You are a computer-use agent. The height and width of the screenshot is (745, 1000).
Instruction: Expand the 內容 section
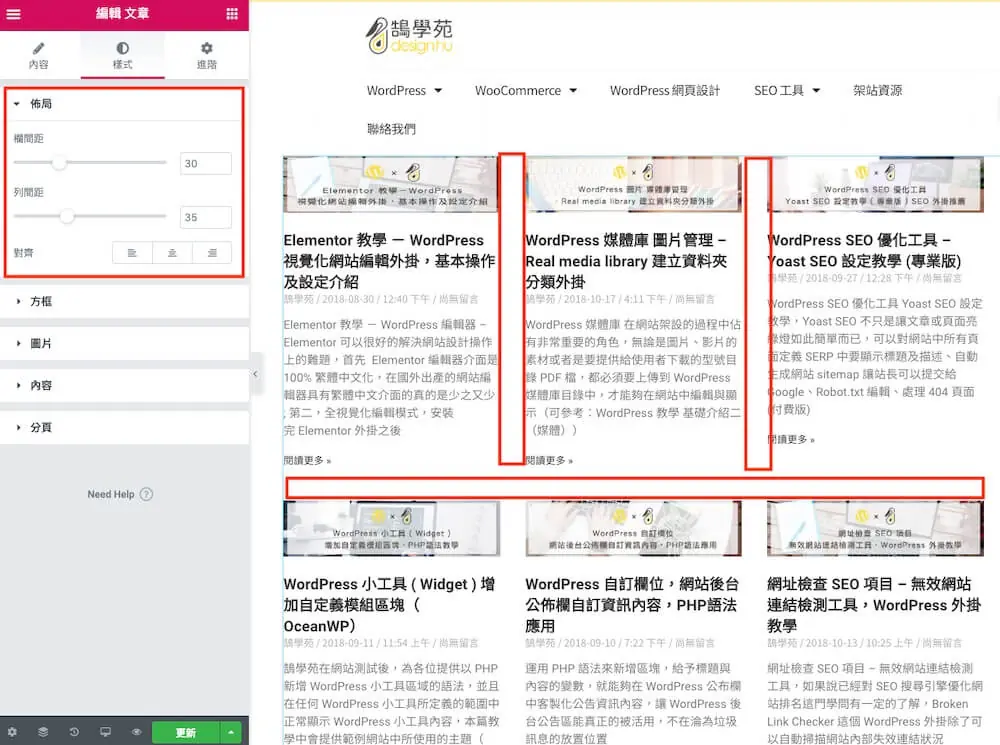[x=124, y=385]
